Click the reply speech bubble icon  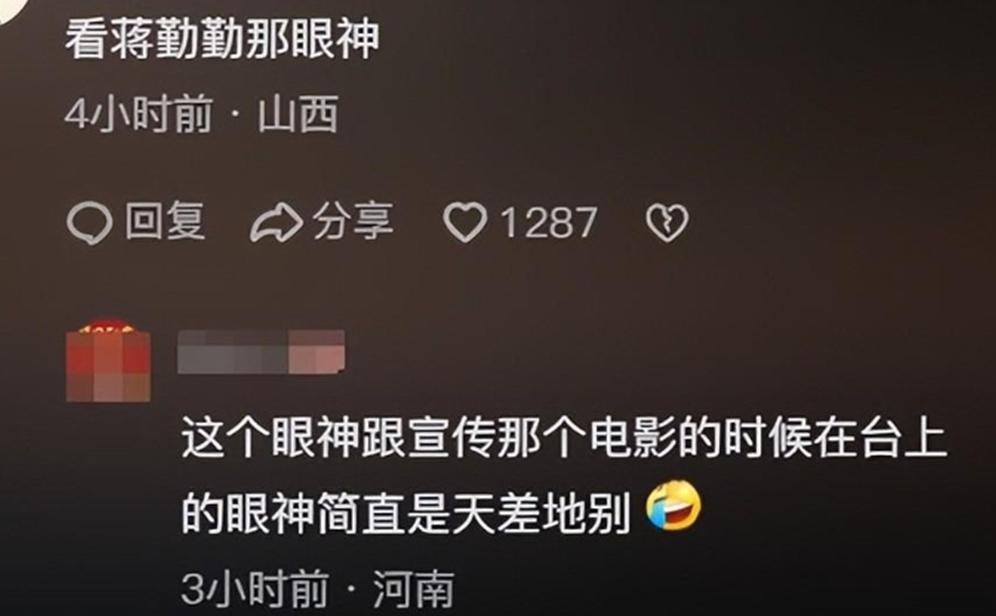click(x=90, y=223)
